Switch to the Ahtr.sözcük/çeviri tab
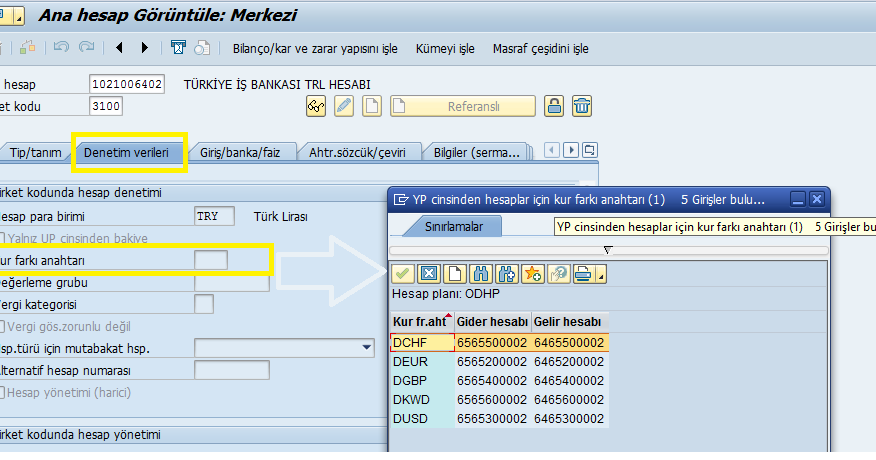Screen dimensions: 876x460 [x=358, y=153]
